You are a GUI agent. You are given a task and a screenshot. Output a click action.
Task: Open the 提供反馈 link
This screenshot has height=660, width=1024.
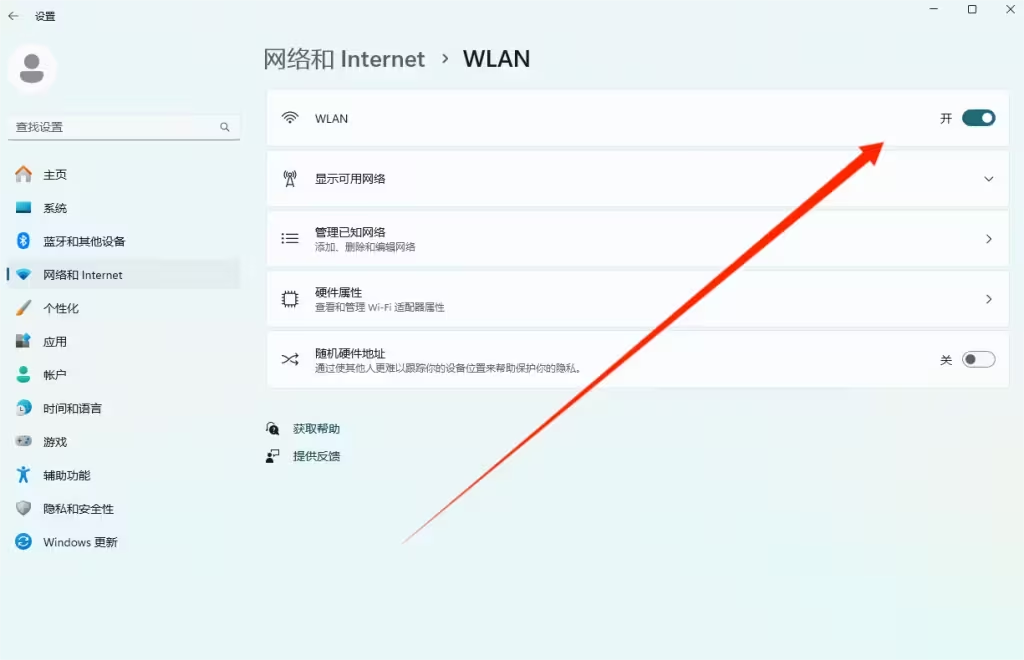point(316,456)
